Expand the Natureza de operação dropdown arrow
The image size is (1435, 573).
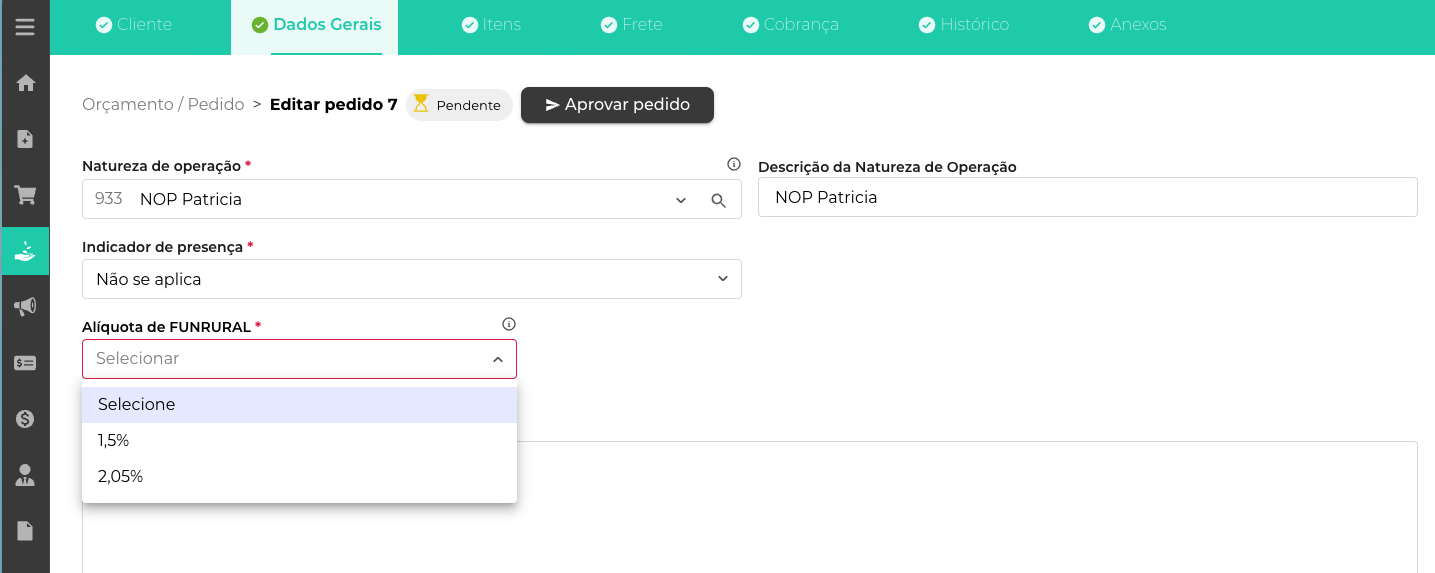pos(681,200)
